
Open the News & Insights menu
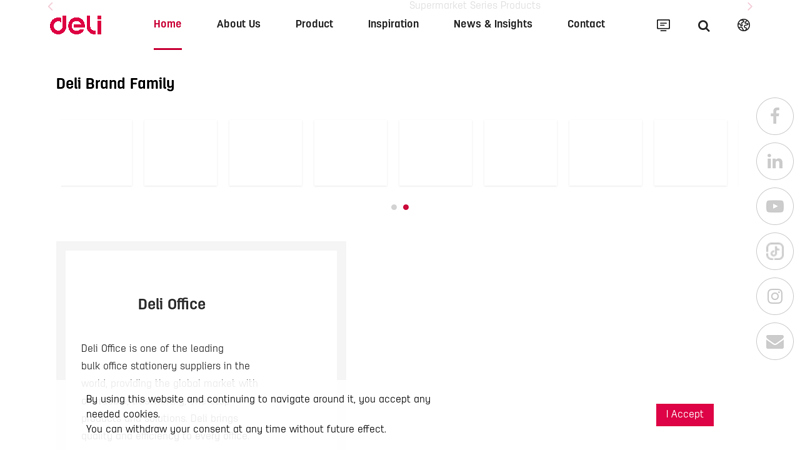pos(493,24)
